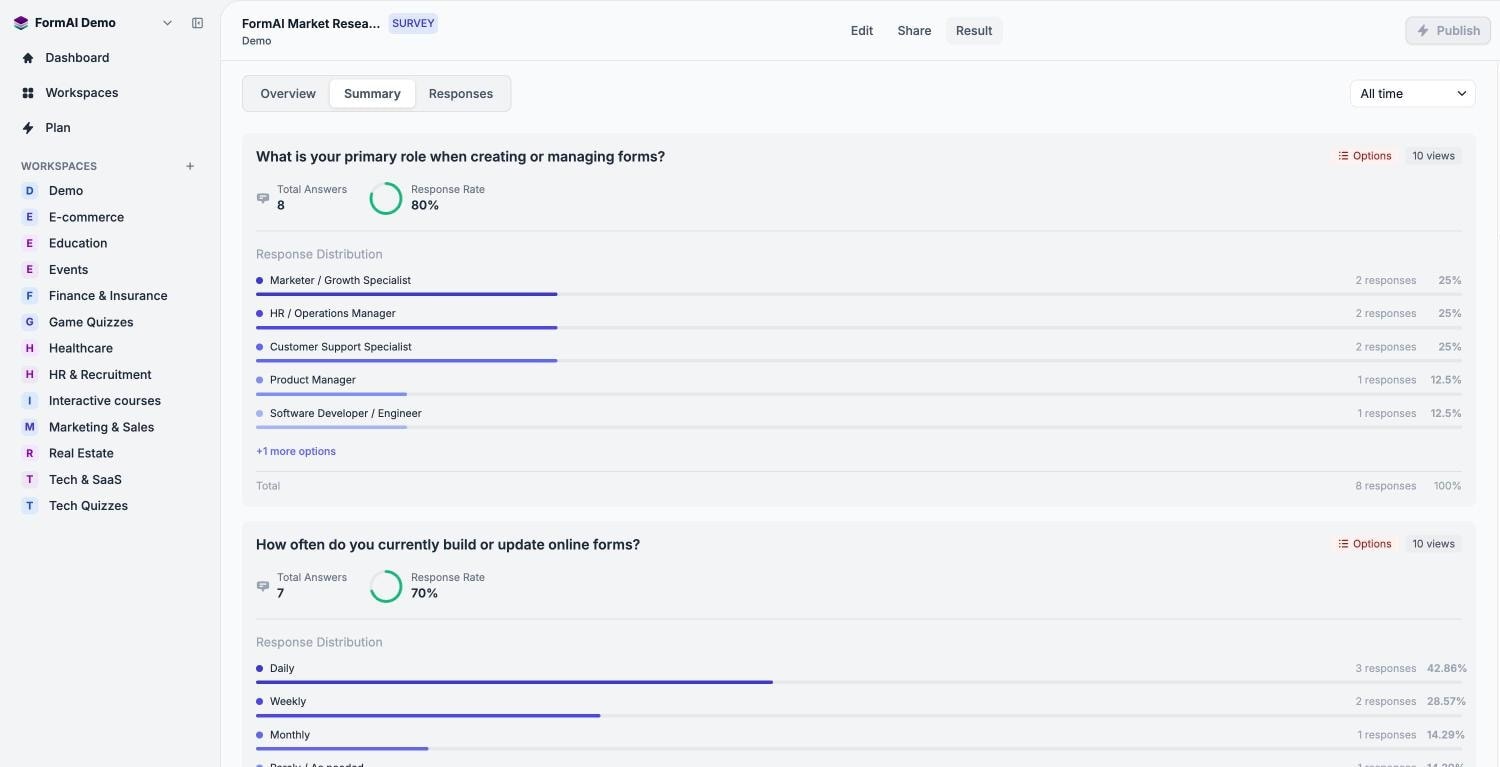This screenshot has height=767, width=1500.
Task: Collapse sidebar using the panel toggle icon
Action: click(x=197, y=23)
